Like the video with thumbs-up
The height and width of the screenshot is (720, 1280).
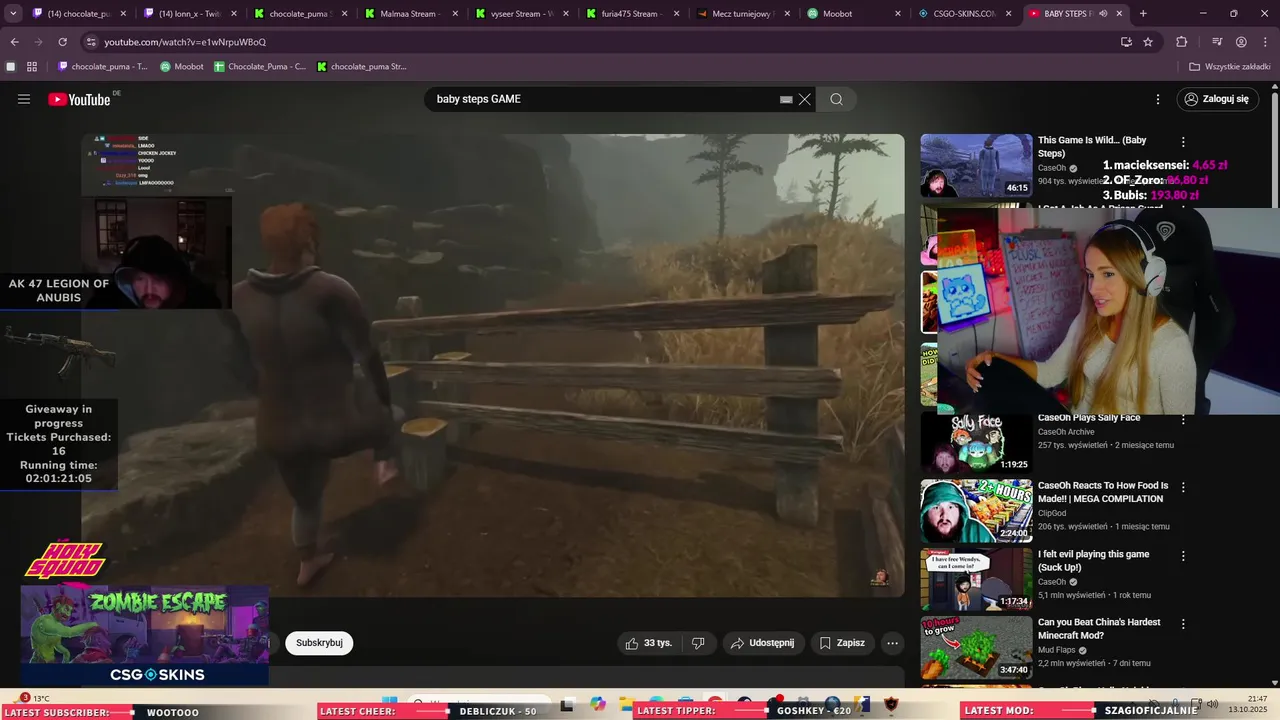(648, 643)
